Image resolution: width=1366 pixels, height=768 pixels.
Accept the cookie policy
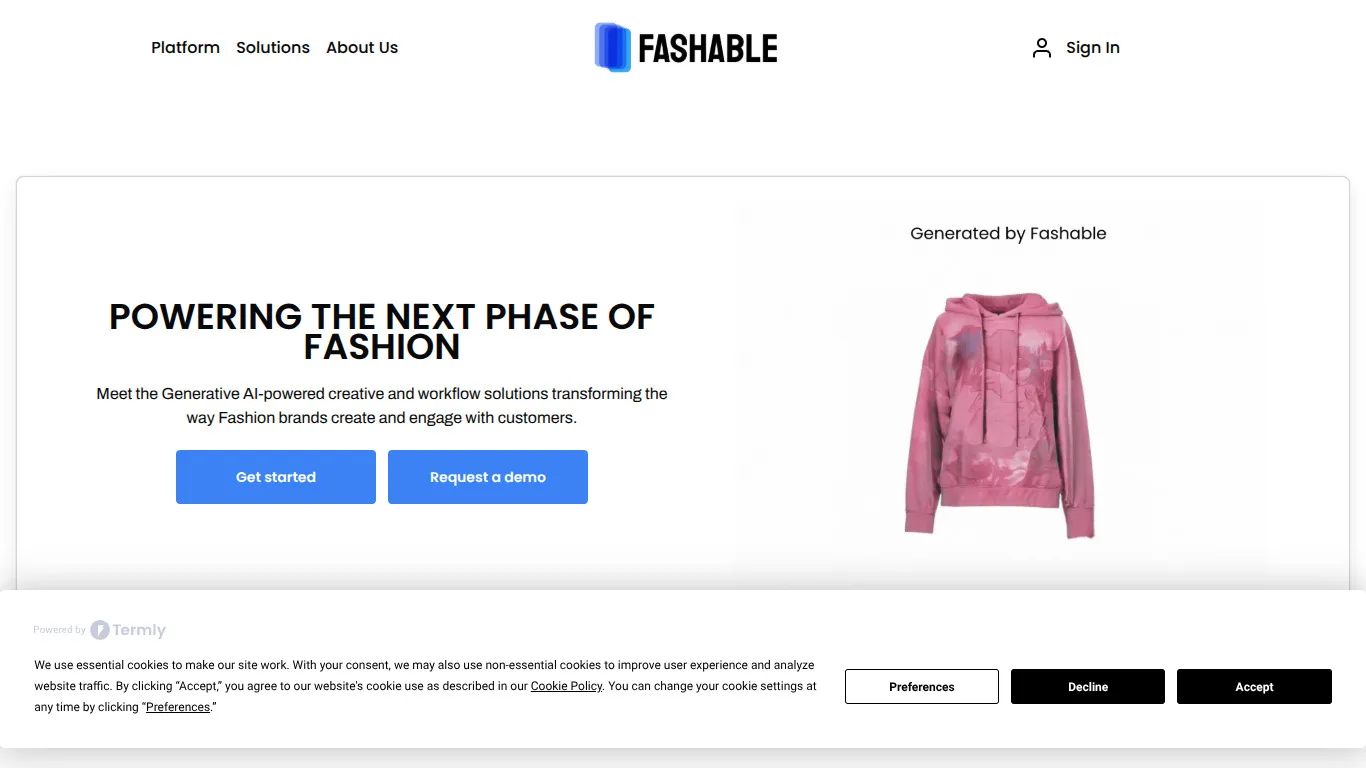tap(1254, 687)
